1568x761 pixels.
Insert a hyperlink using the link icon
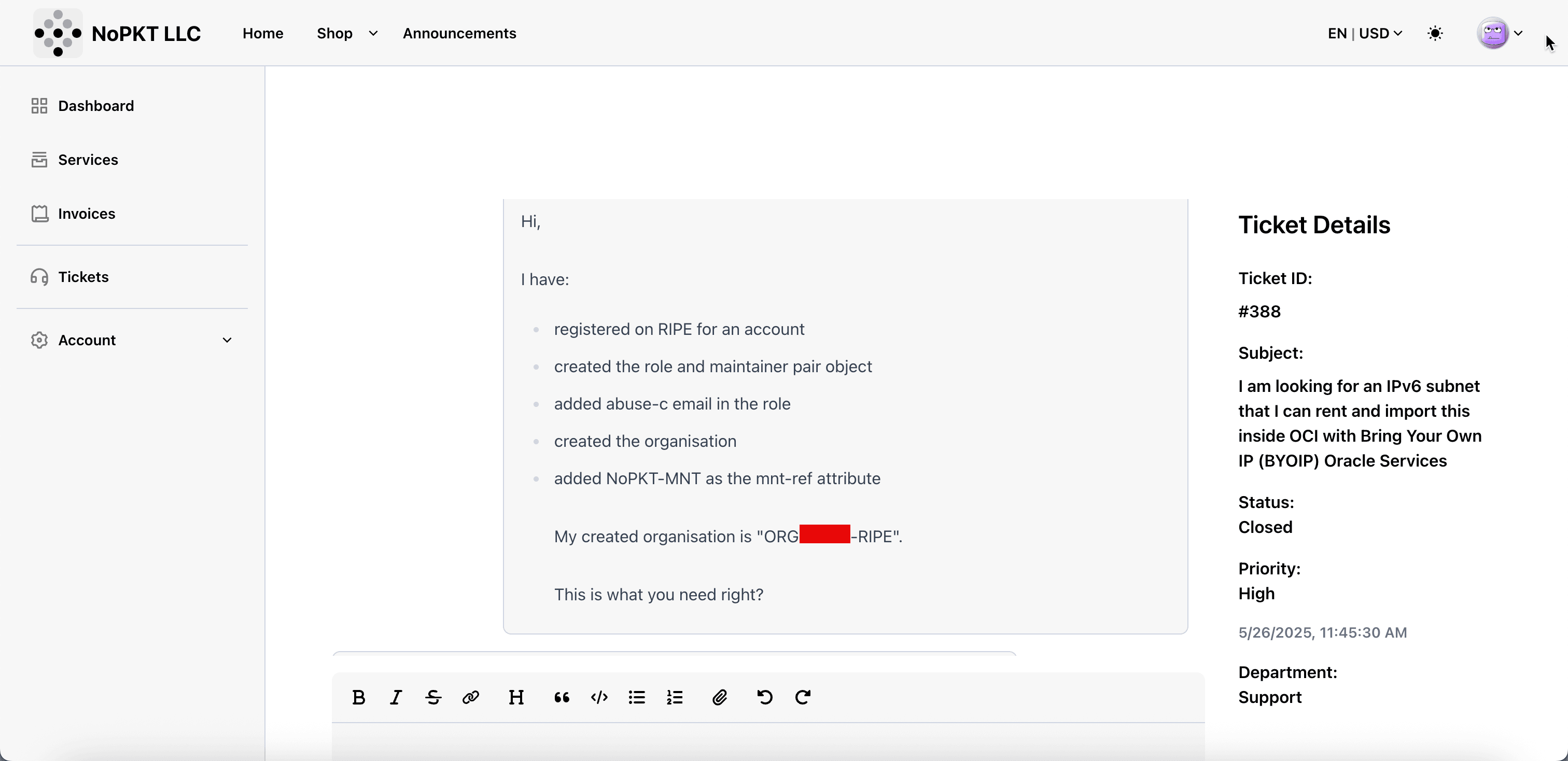point(470,697)
